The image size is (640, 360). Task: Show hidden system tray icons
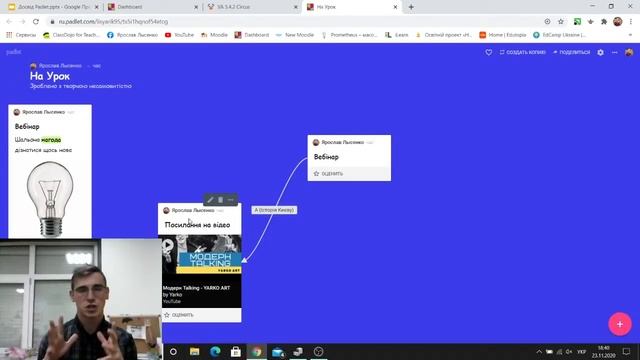pos(539,351)
